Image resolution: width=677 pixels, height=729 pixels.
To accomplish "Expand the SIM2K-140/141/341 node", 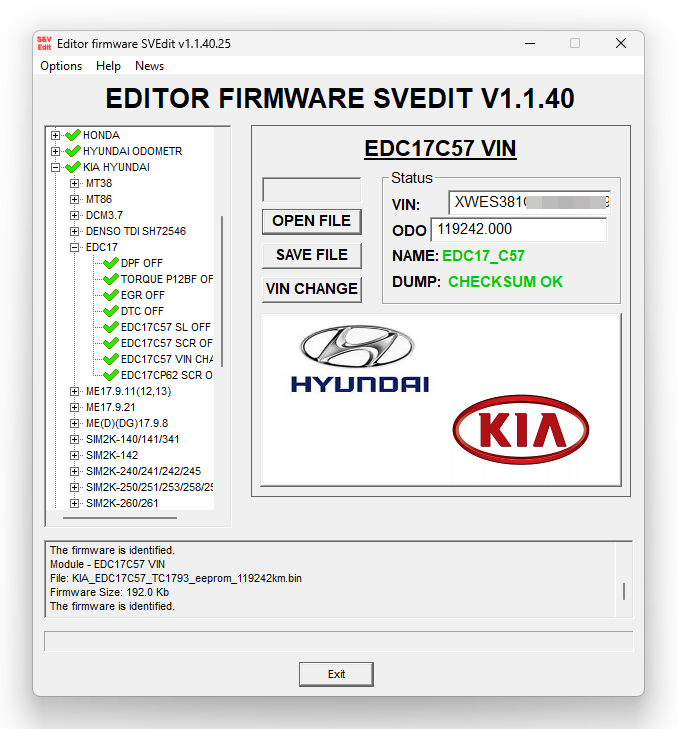I will 74,439.
